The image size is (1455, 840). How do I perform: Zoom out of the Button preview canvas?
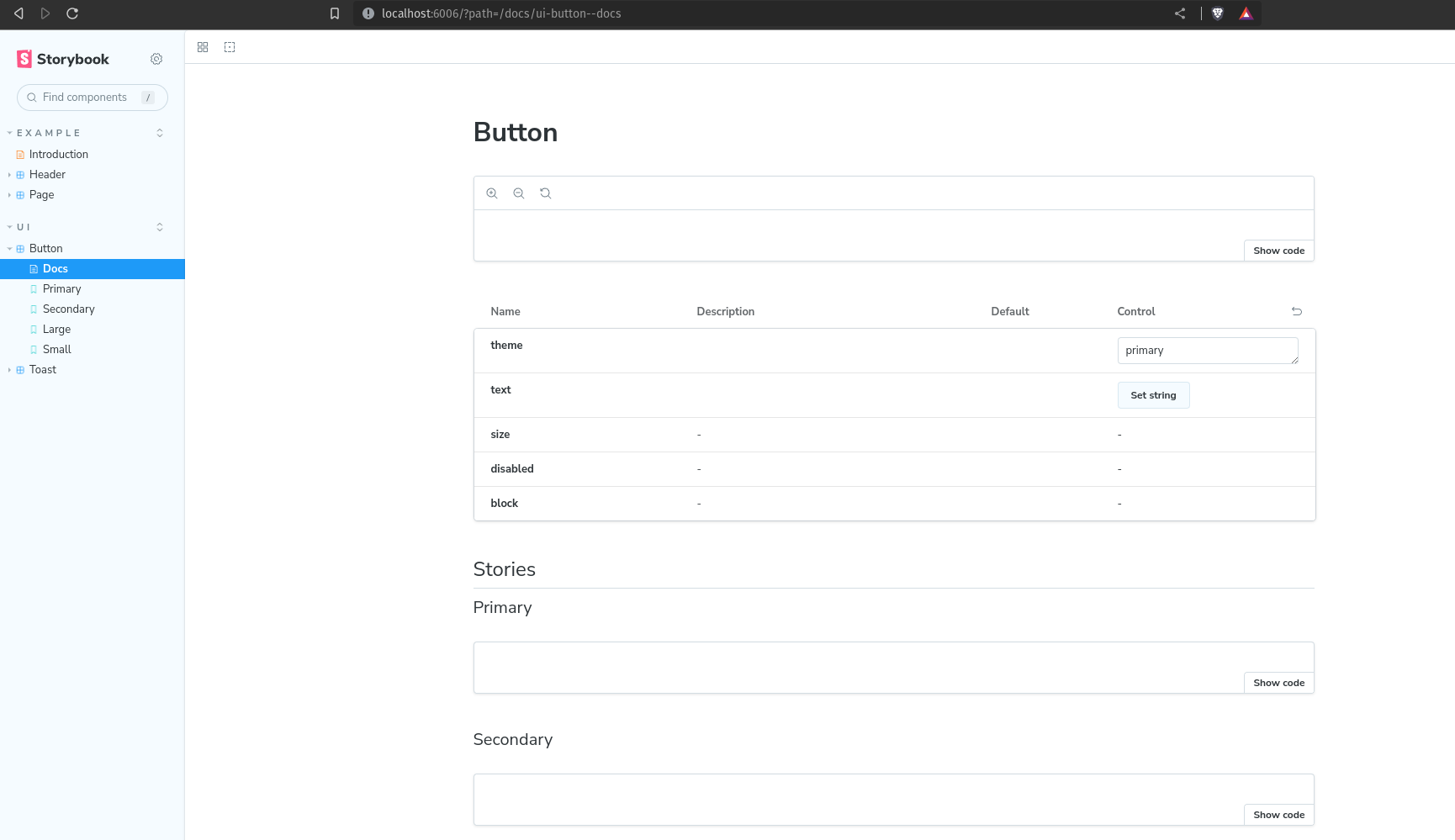point(519,193)
